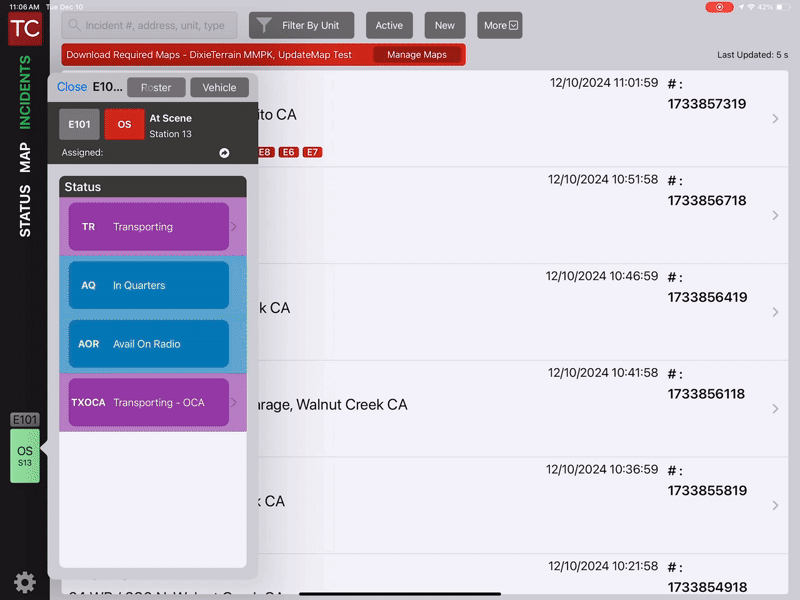This screenshot has width=800, height=600.
Task: Select the Filter By Unit funnel icon
Action: point(262,25)
